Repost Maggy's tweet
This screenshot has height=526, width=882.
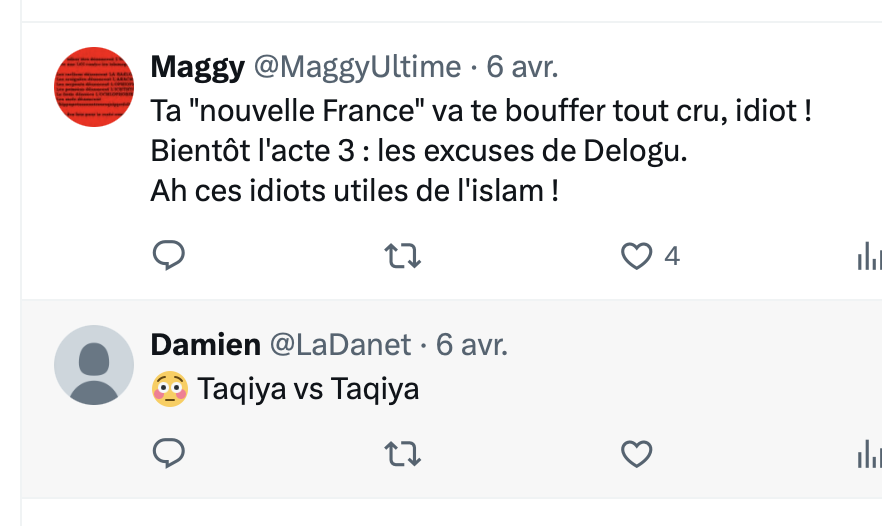(x=403, y=257)
